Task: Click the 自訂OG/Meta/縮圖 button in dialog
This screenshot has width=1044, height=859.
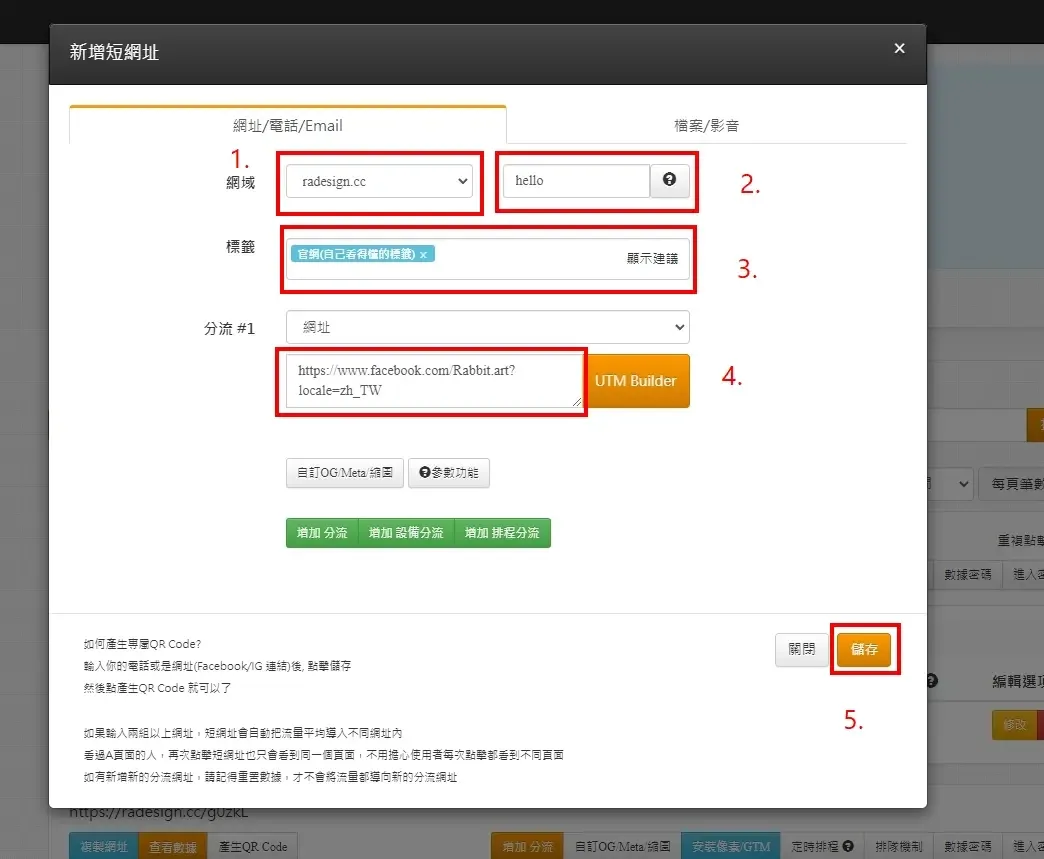Action: pos(344,473)
